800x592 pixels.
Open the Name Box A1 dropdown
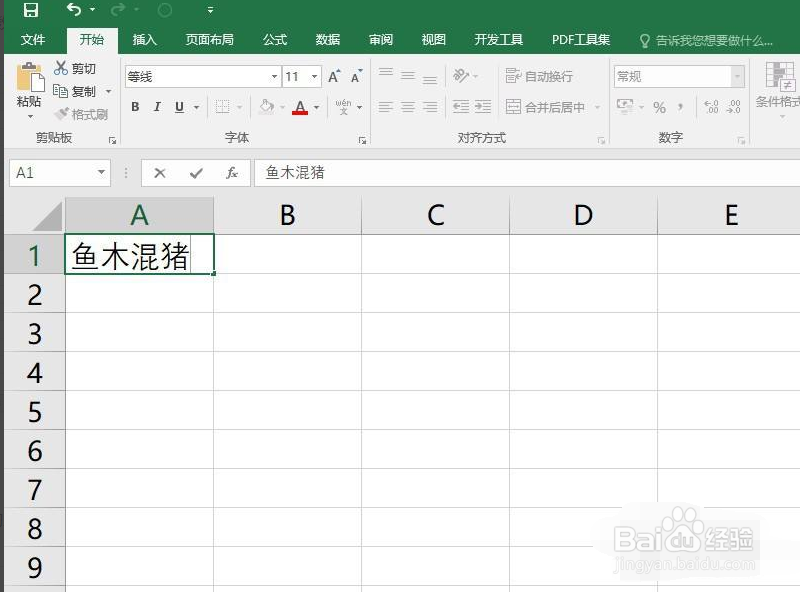102,172
